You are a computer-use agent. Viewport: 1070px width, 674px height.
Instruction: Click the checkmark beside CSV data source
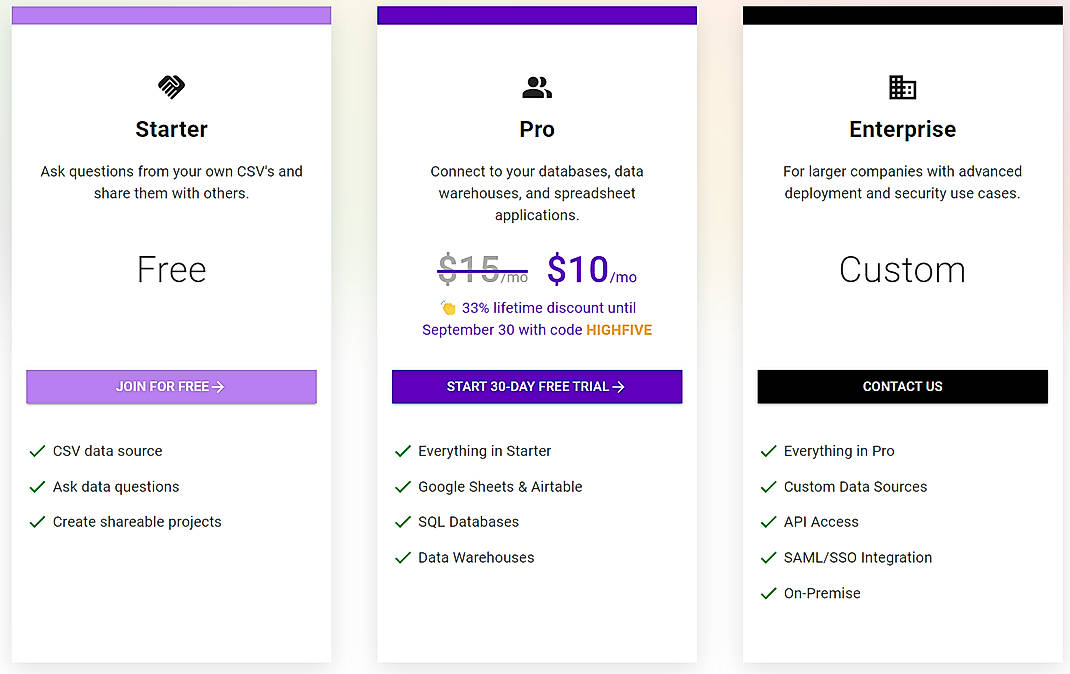pyautogui.click(x=38, y=451)
